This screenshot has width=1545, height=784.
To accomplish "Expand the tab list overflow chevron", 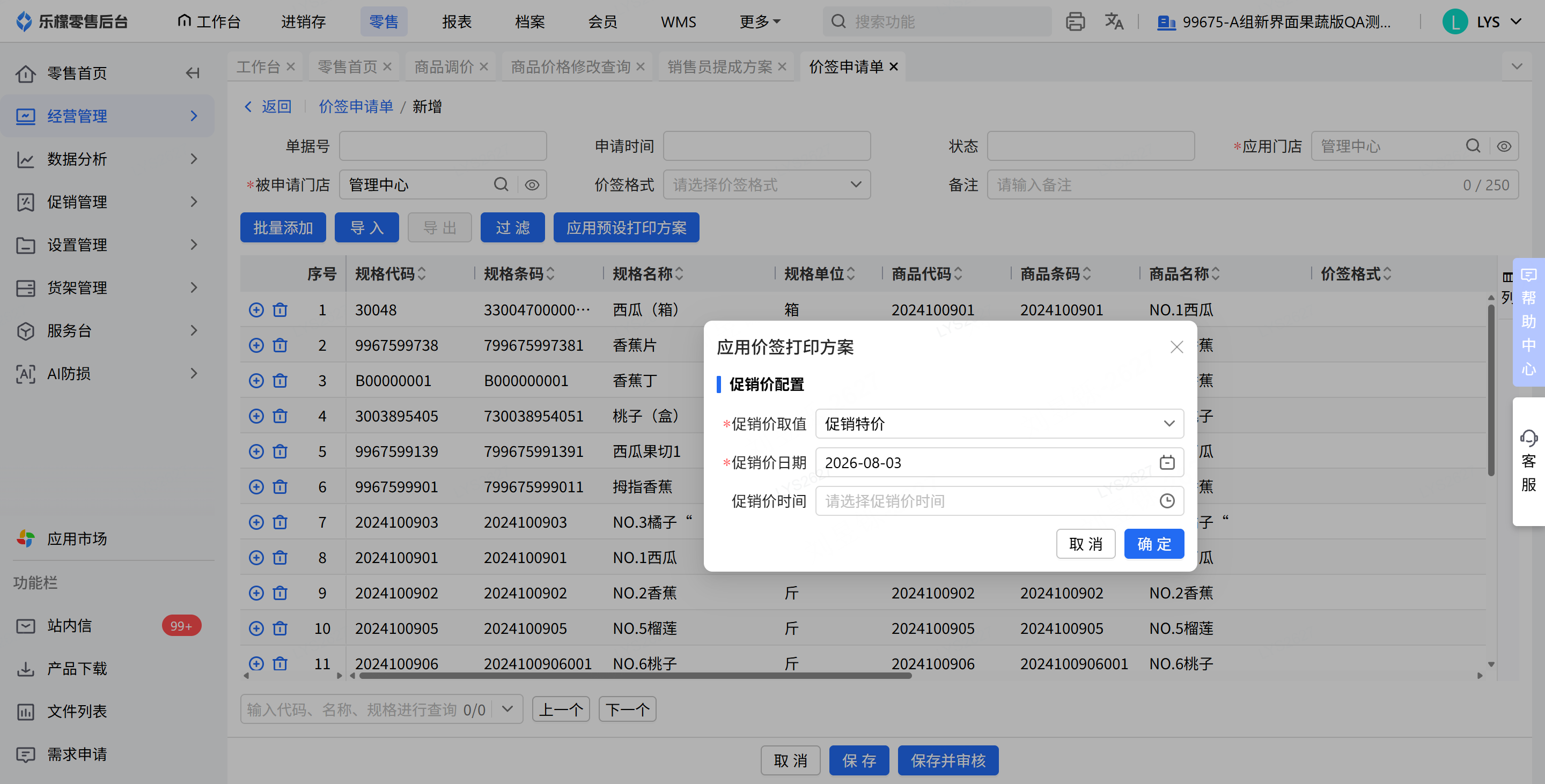I will coord(1517,66).
